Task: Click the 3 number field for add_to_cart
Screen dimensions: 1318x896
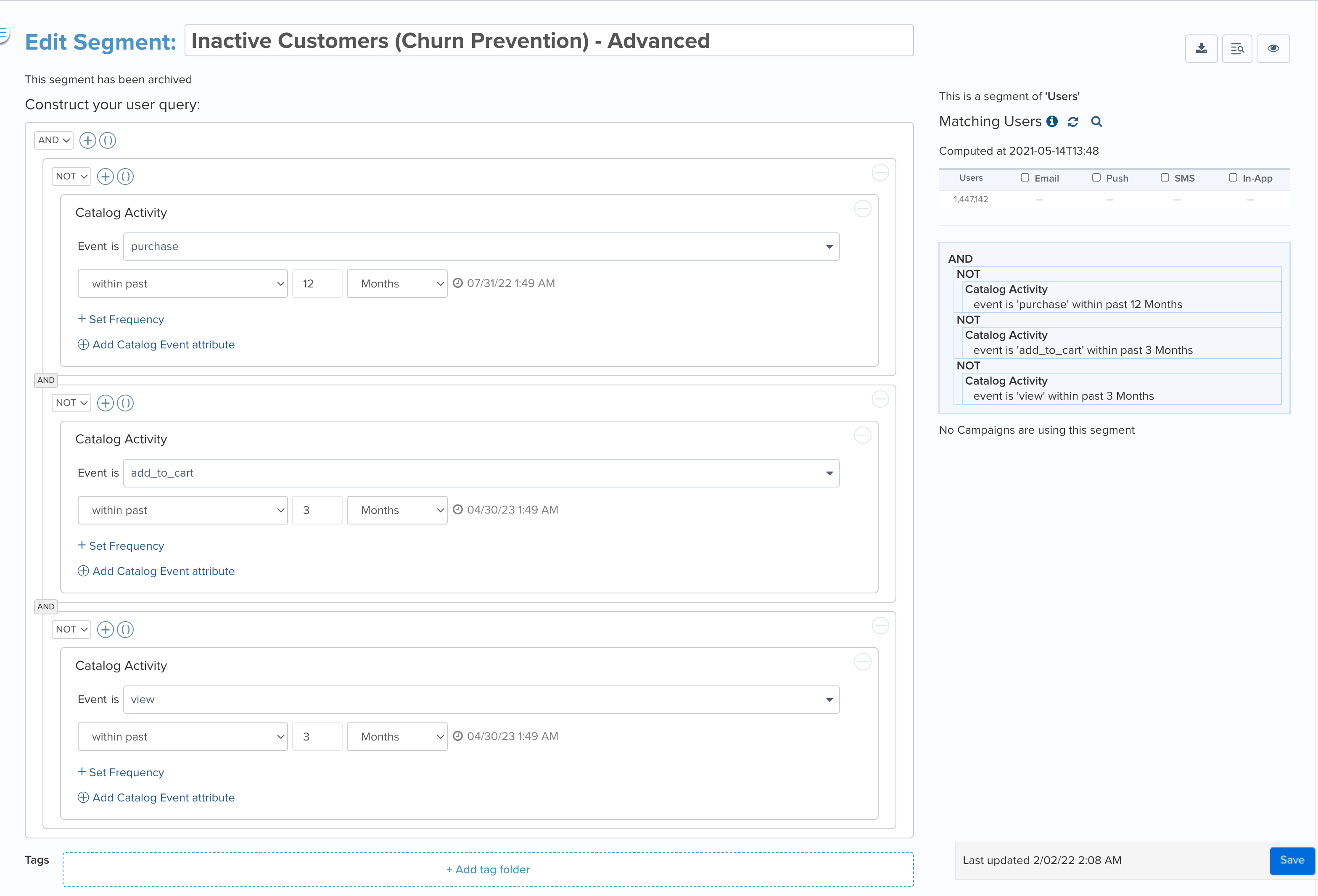Action: [317, 510]
